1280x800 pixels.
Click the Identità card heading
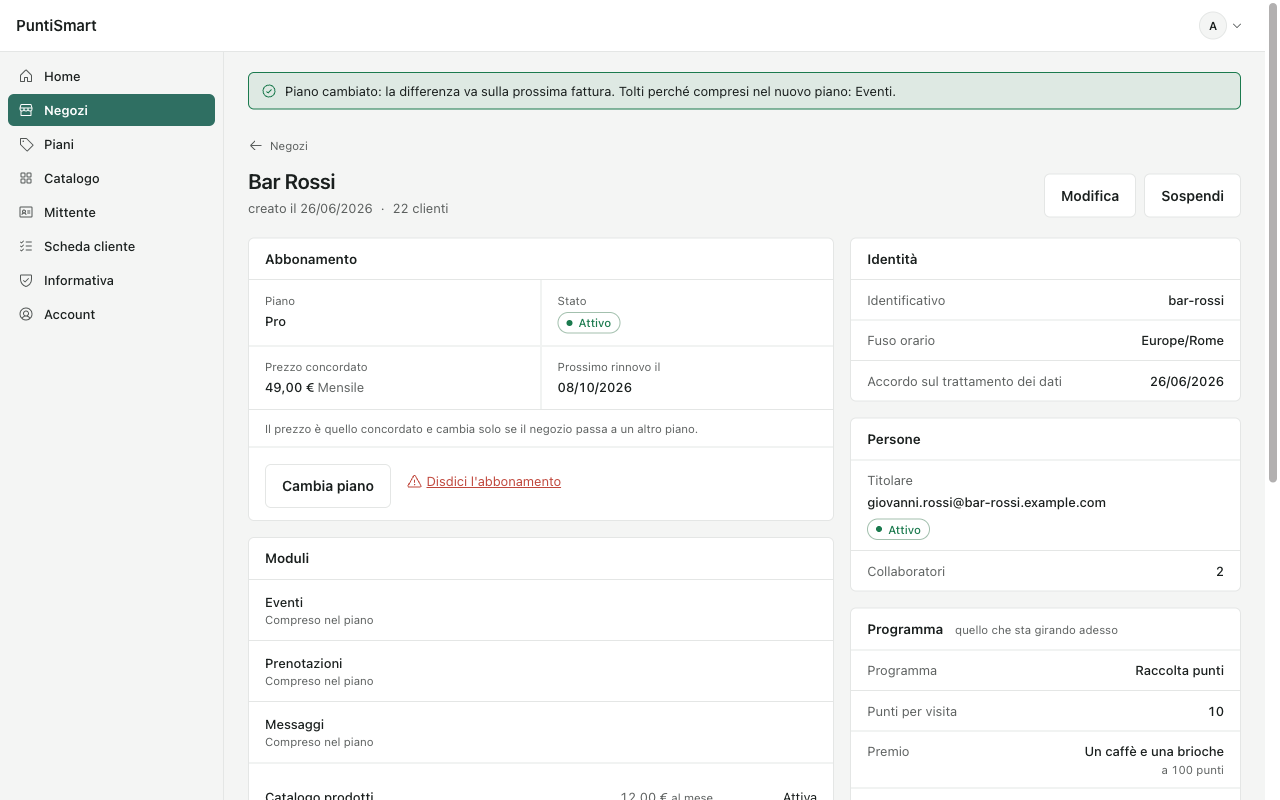pos(892,259)
